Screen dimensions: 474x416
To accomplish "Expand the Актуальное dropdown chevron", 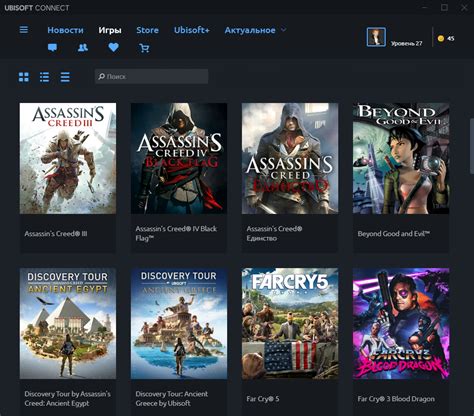I will point(283,30).
